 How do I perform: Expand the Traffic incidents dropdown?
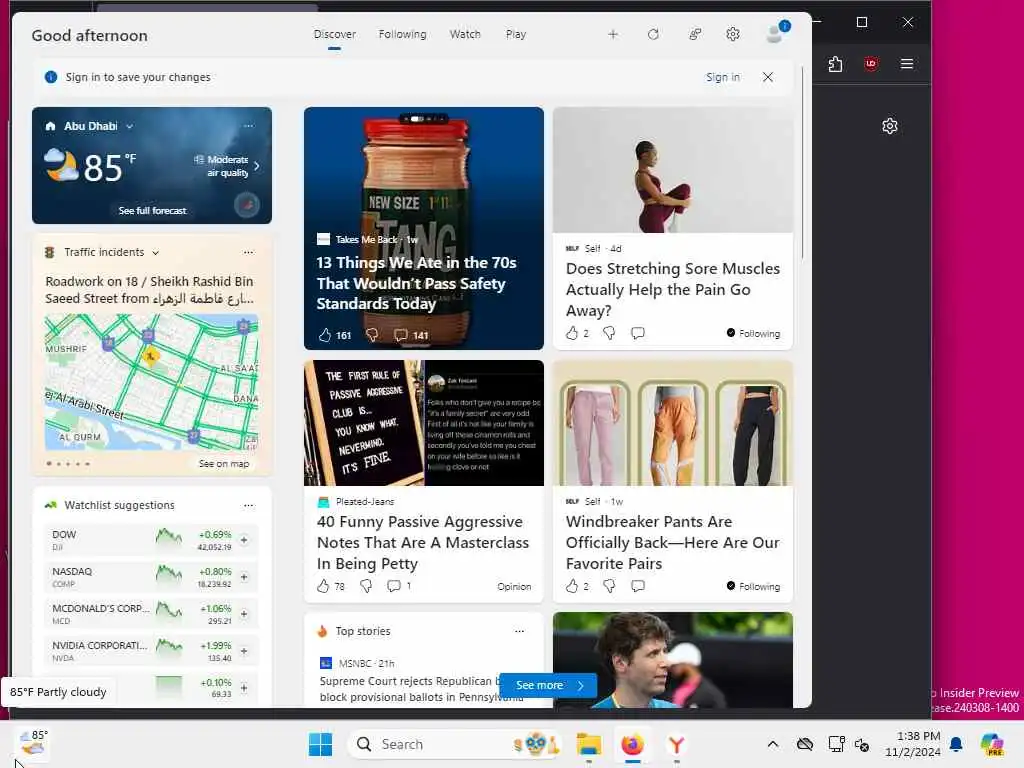point(155,253)
